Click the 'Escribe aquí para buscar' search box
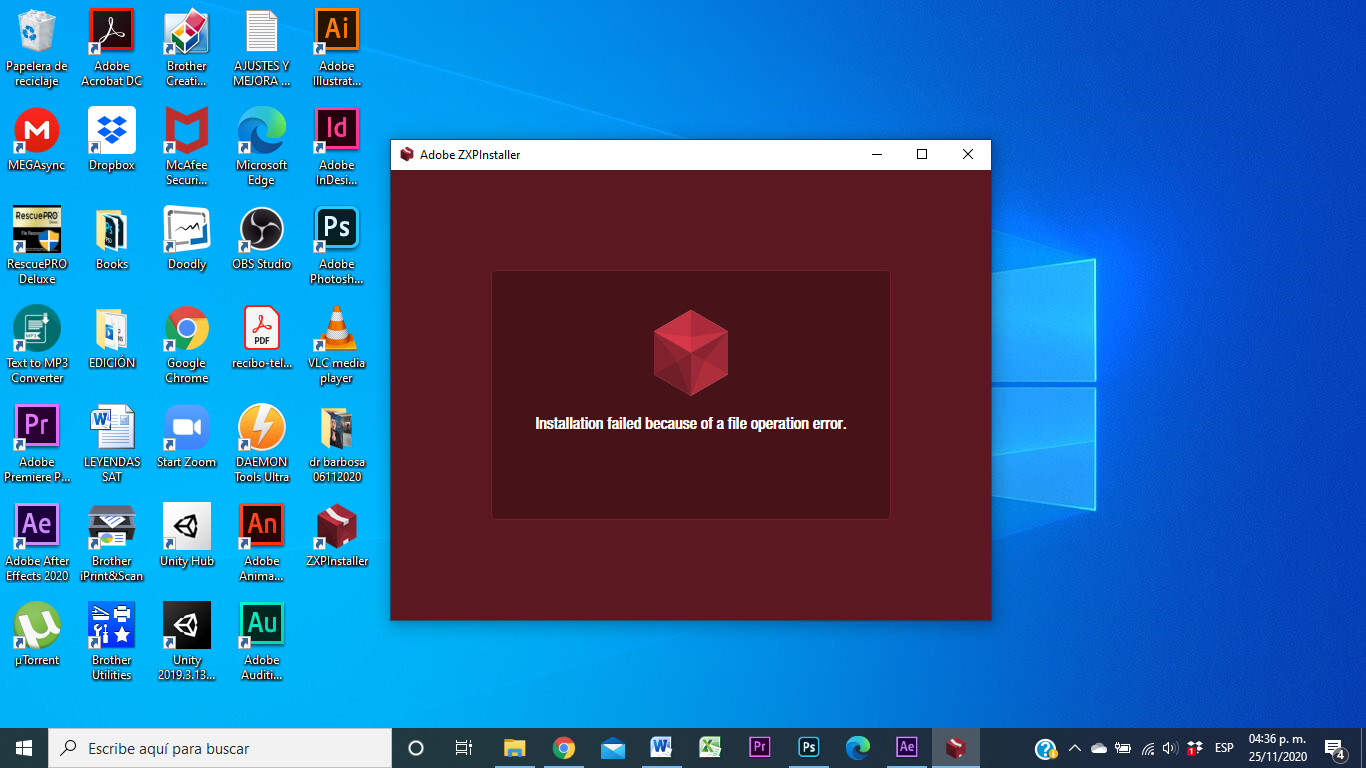The width and height of the screenshot is (1366, 768). (x=220, y=748)
